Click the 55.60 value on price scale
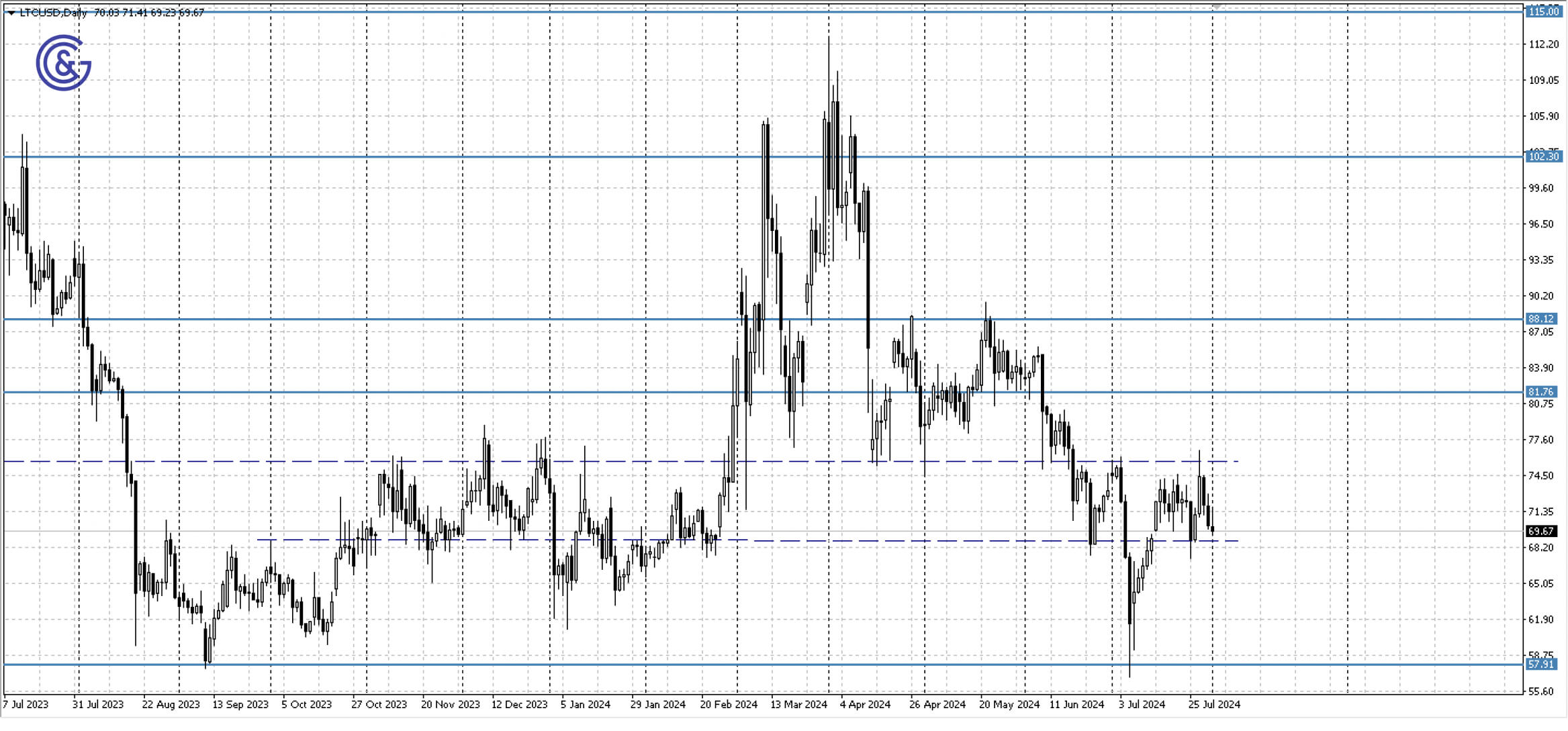Viewport: 1568px width, 731px height. (1540, 691)
